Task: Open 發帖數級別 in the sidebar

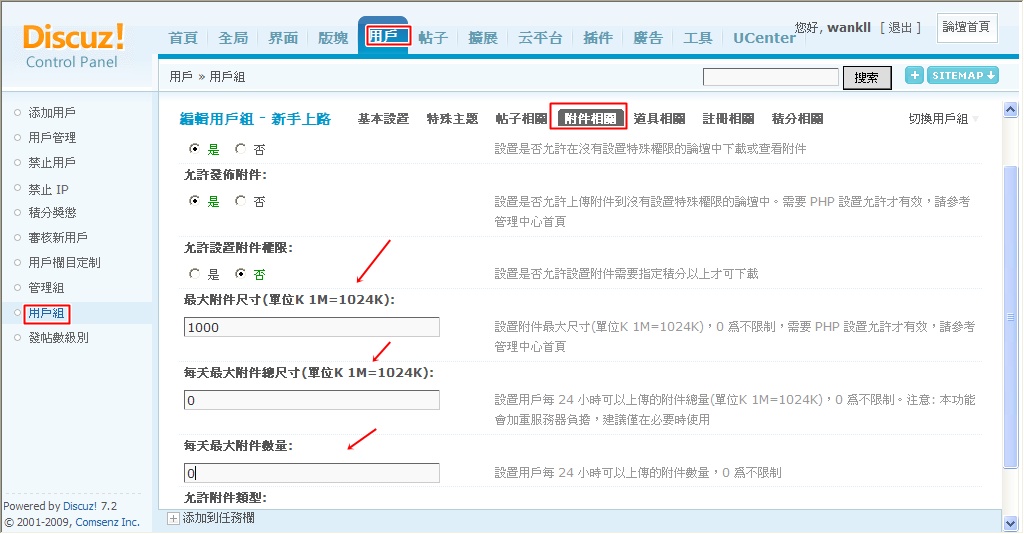Action: pyautogui.click(x=58, y=338)
